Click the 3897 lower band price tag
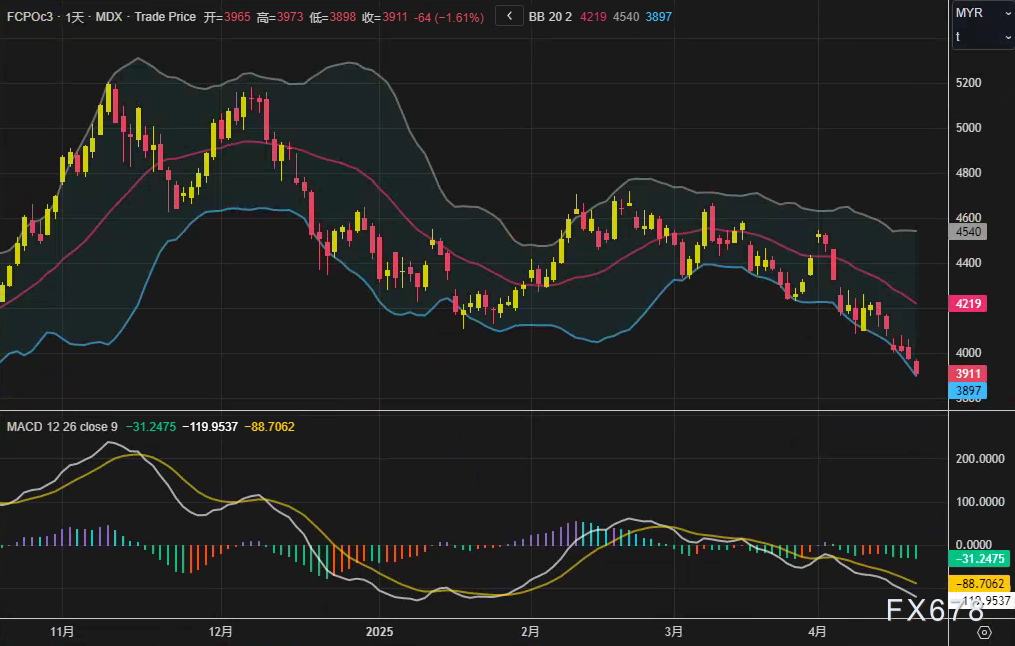The width and height of the screenshot is (1015, 646). click(970, 390)
